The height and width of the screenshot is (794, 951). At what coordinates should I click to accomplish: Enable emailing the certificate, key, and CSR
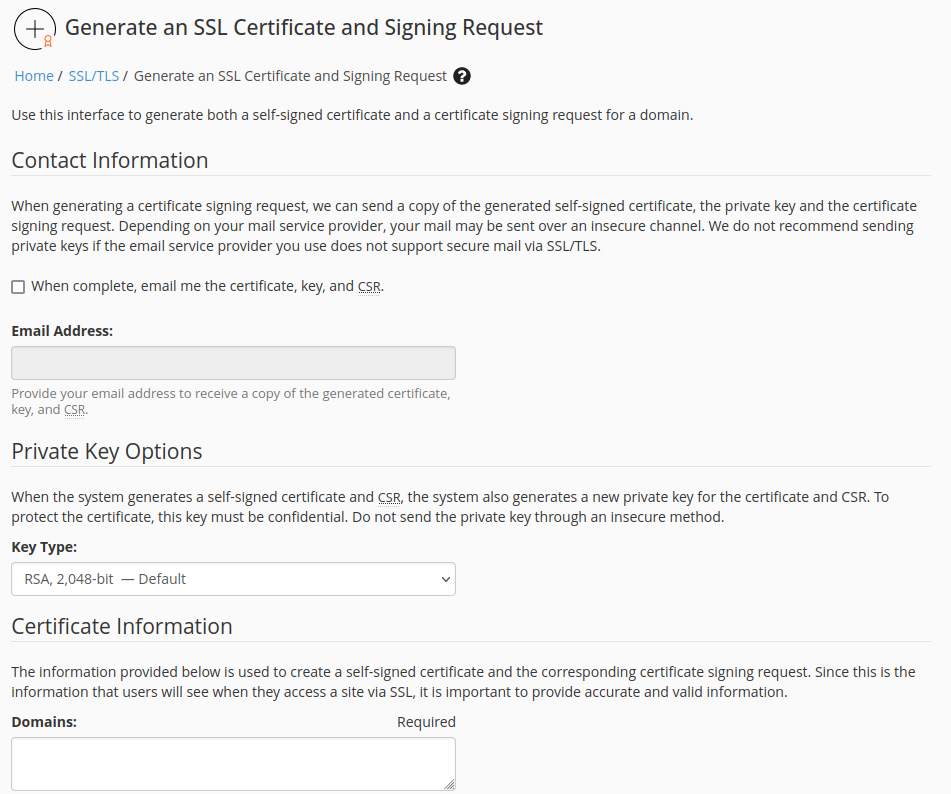pos(18,287)
